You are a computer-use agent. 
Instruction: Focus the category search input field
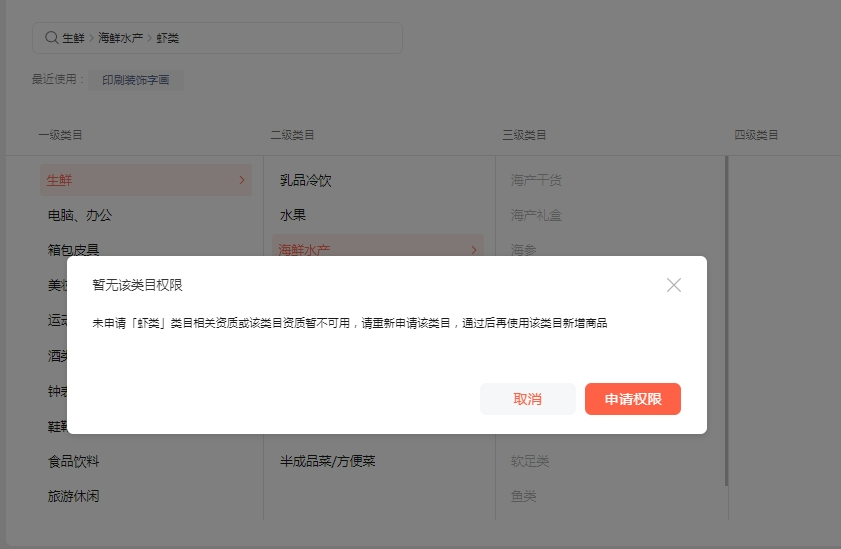point(217,38)
